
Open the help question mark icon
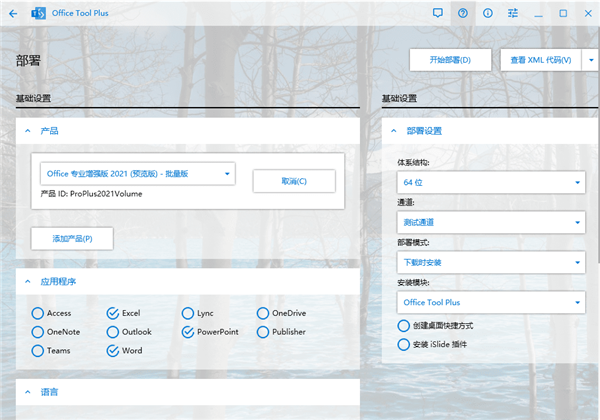(462, 14)
